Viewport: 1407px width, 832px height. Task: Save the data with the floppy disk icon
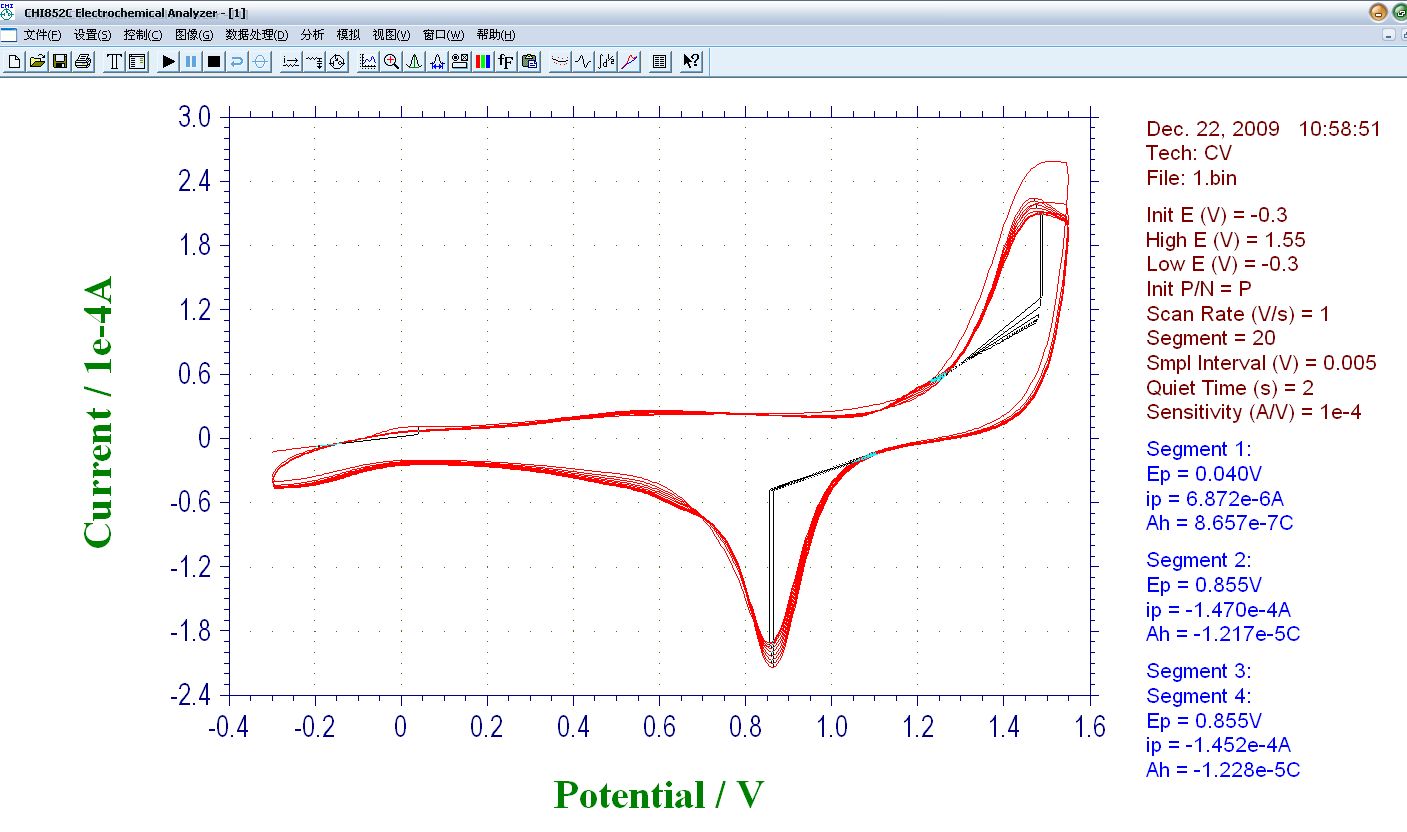click(x=60, y=62)
